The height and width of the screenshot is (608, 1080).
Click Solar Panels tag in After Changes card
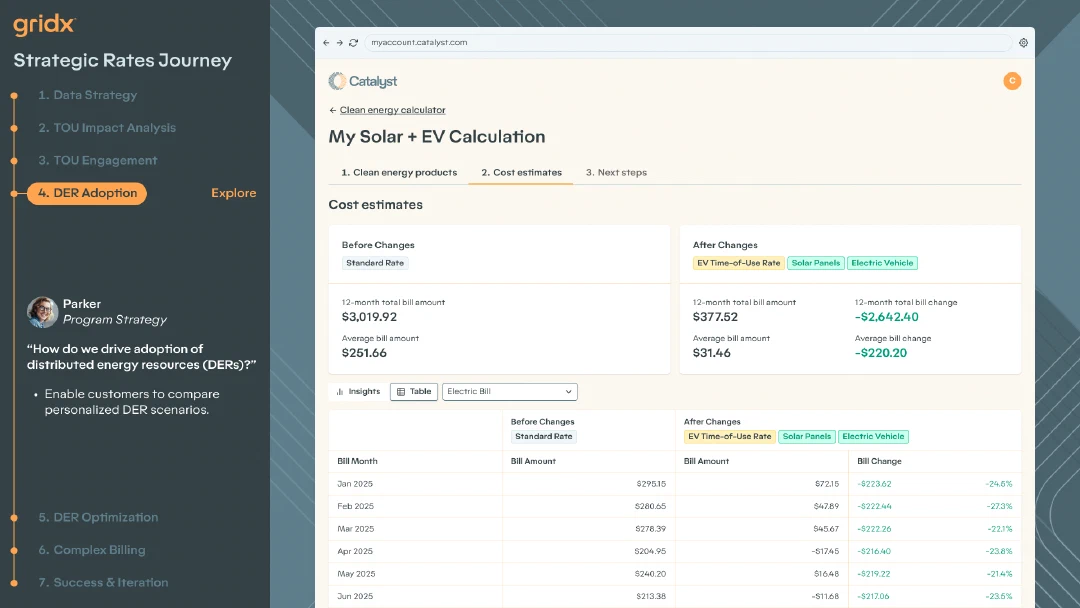click(x=816, y=263)
